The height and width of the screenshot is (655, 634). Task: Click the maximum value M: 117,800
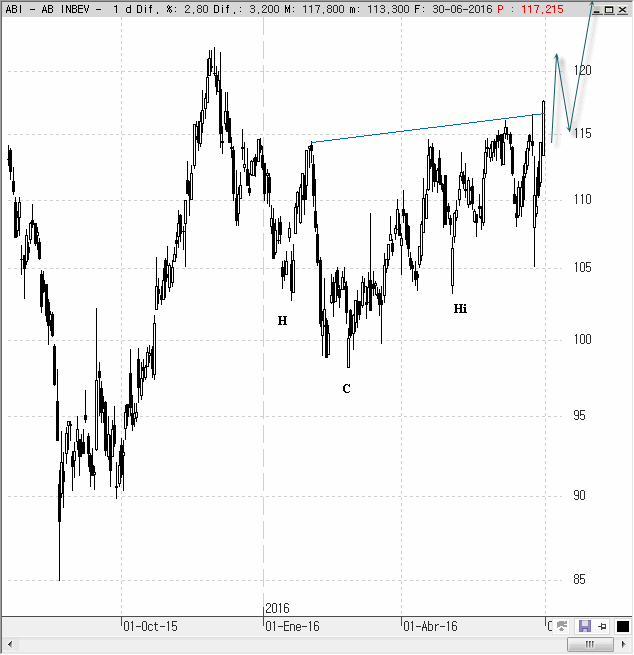pyautogui.click(x=314, y=9)
